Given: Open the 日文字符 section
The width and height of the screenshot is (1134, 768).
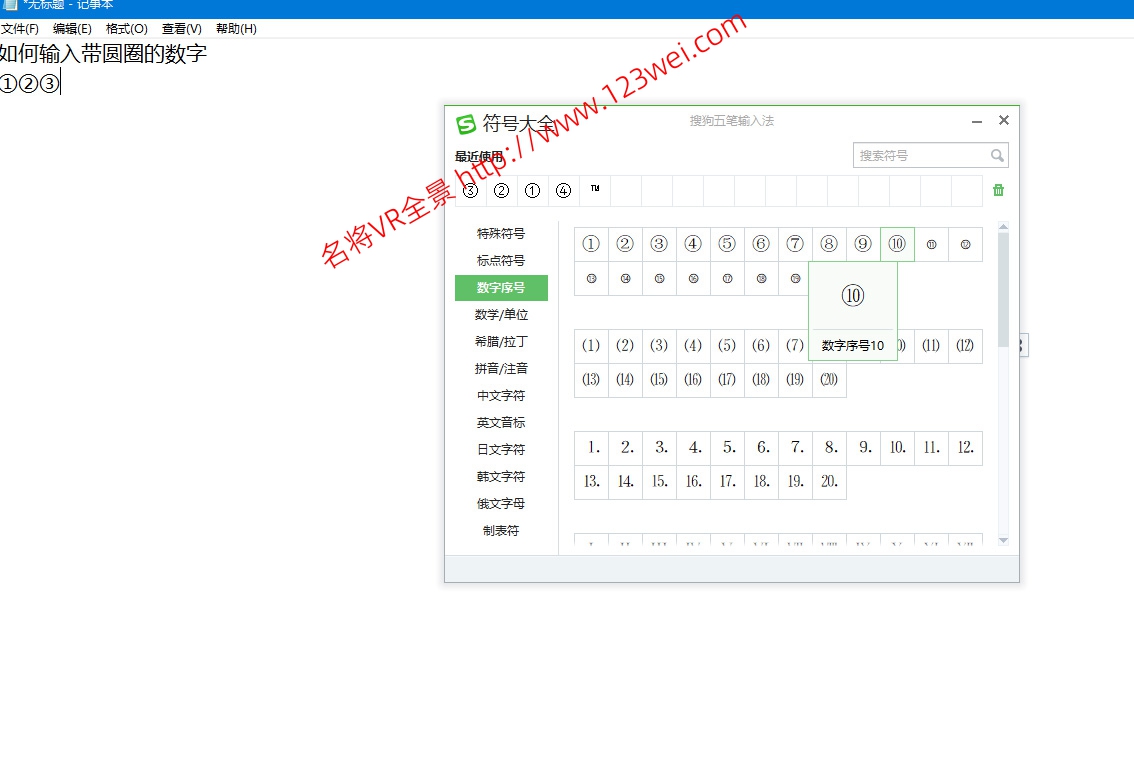Looking at the screenshot, I should [501, 449].
